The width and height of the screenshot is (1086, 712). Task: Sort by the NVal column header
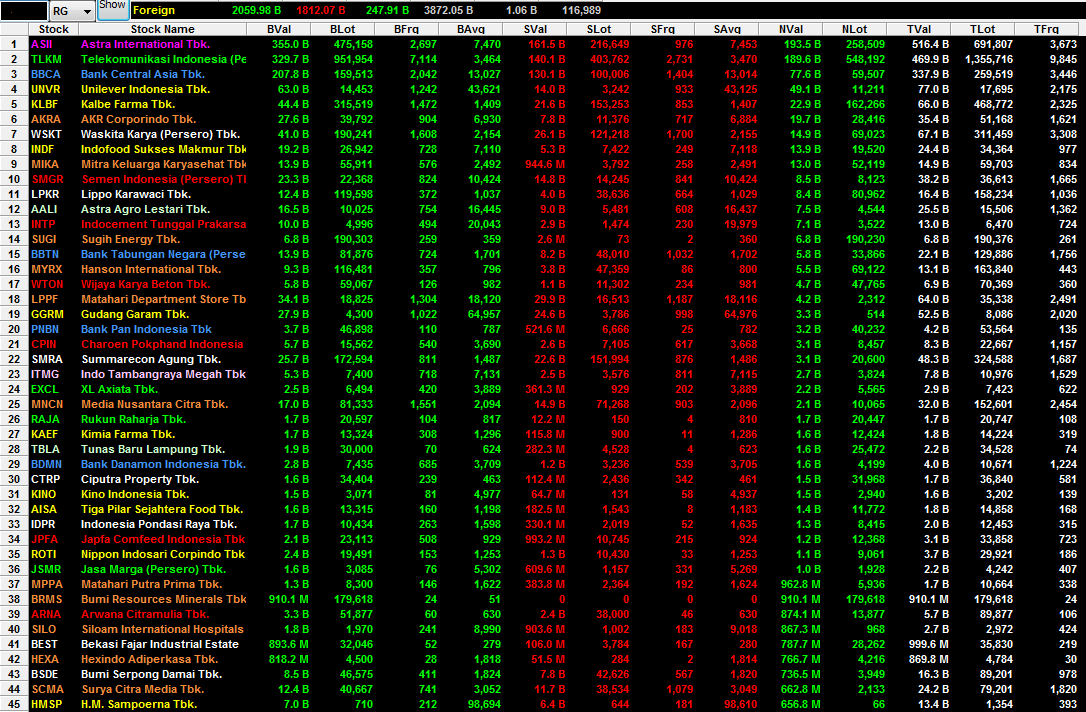(790, 29)
